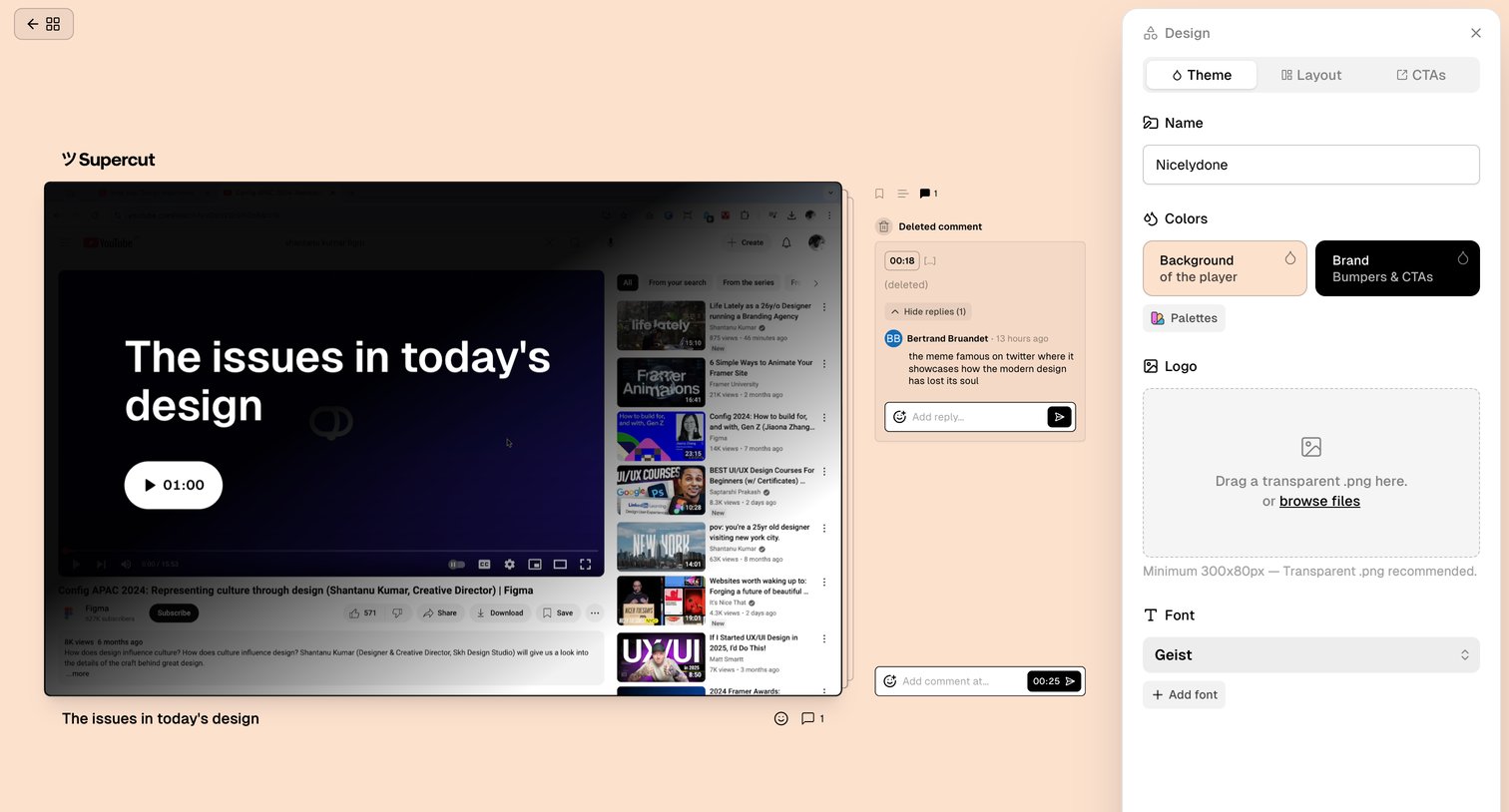Switch to the CTAs tab
Screen dimensions: 1509x812
(1420, 75)
